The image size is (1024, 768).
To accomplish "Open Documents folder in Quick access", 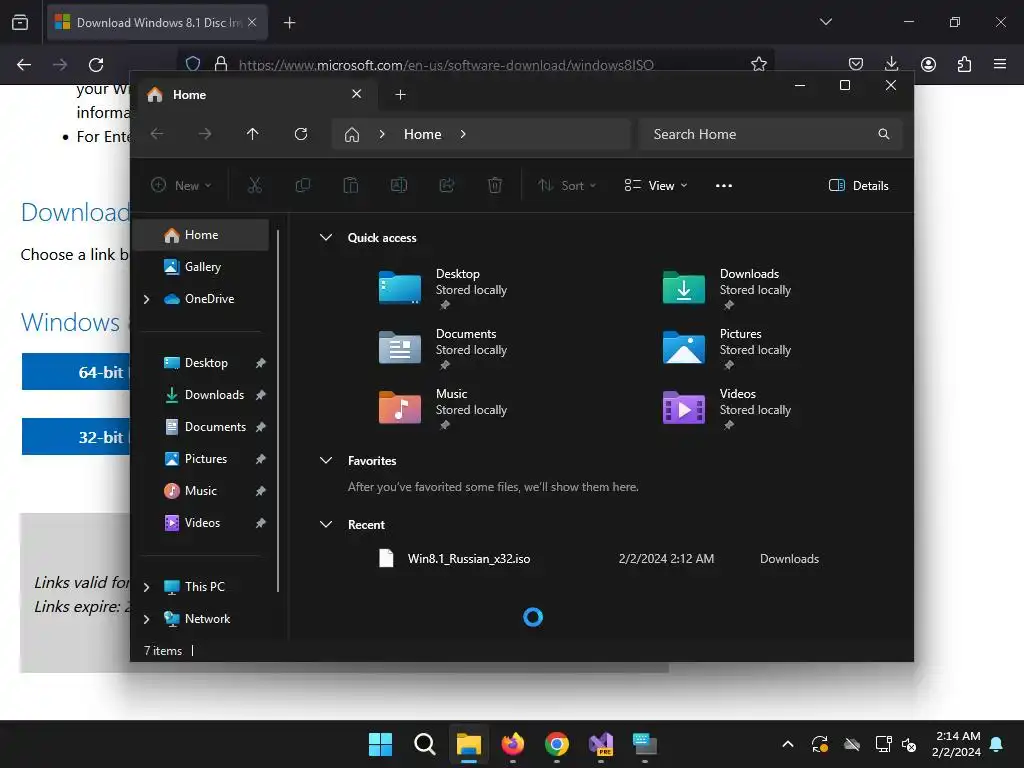I will click(443, 348).
